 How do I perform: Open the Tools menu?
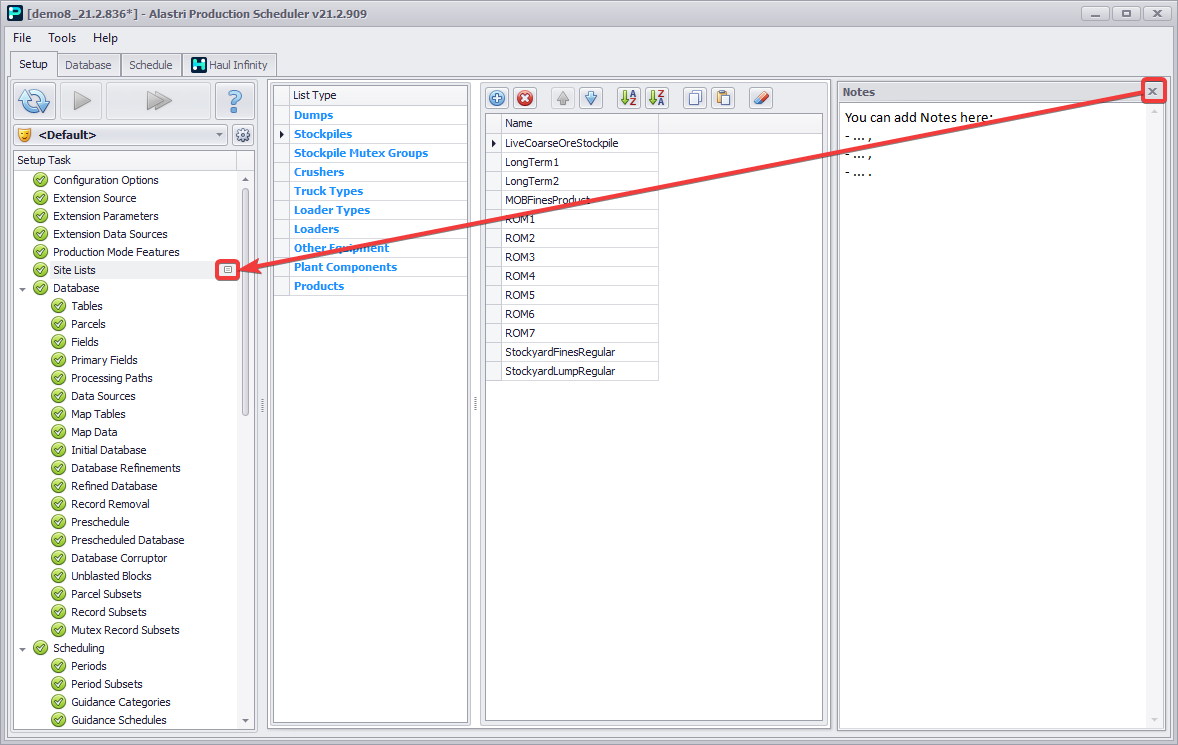pyautogui.click(x=62, y=38)
